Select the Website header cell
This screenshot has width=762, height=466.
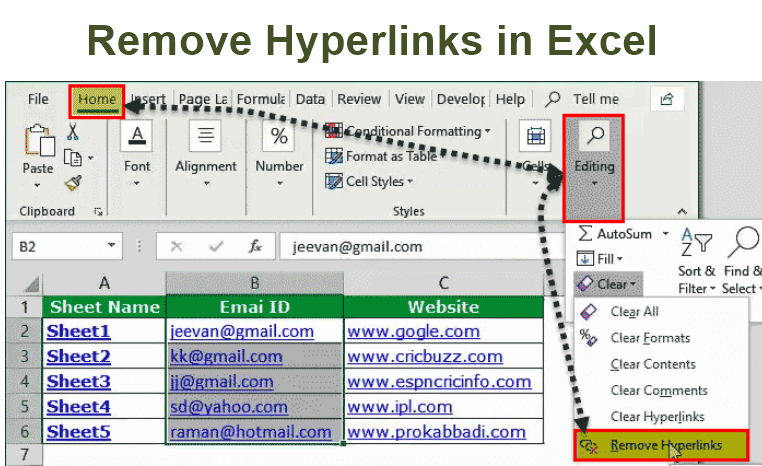coord(443,307)
